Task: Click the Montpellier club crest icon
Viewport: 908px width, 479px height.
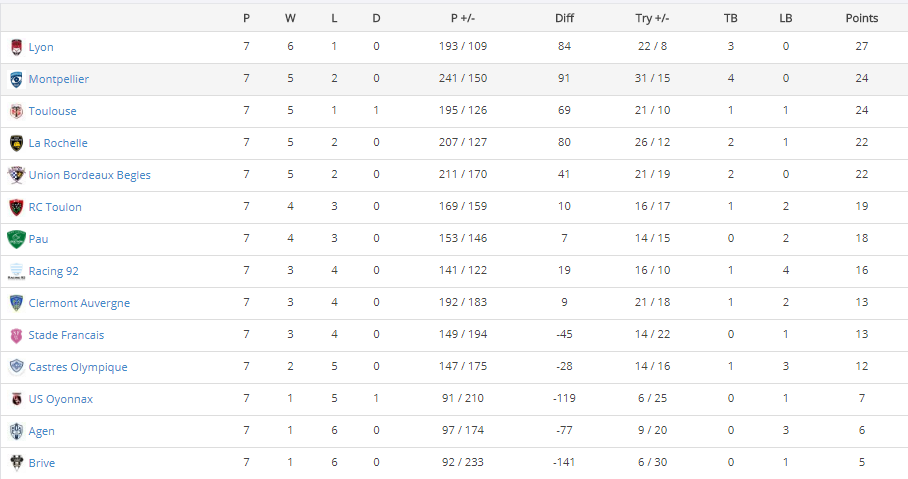Action: (16, 79)
